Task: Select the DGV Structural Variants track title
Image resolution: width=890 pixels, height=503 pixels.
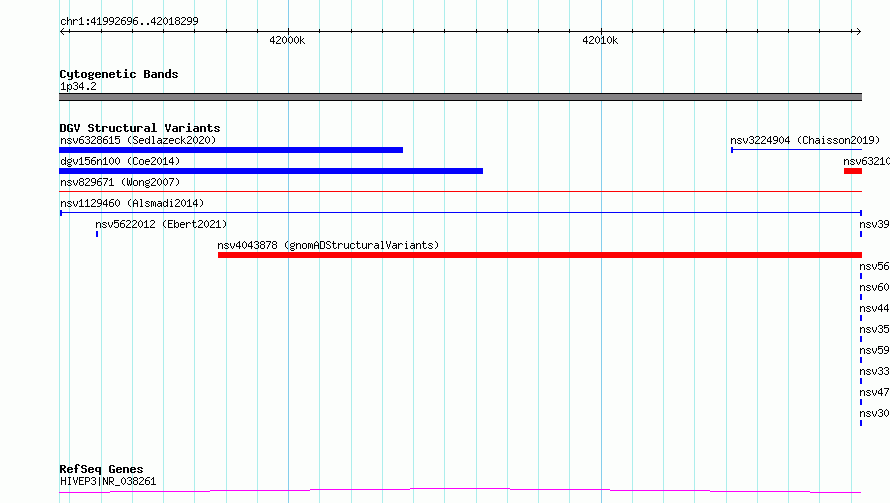Action: tap(140, 128)
